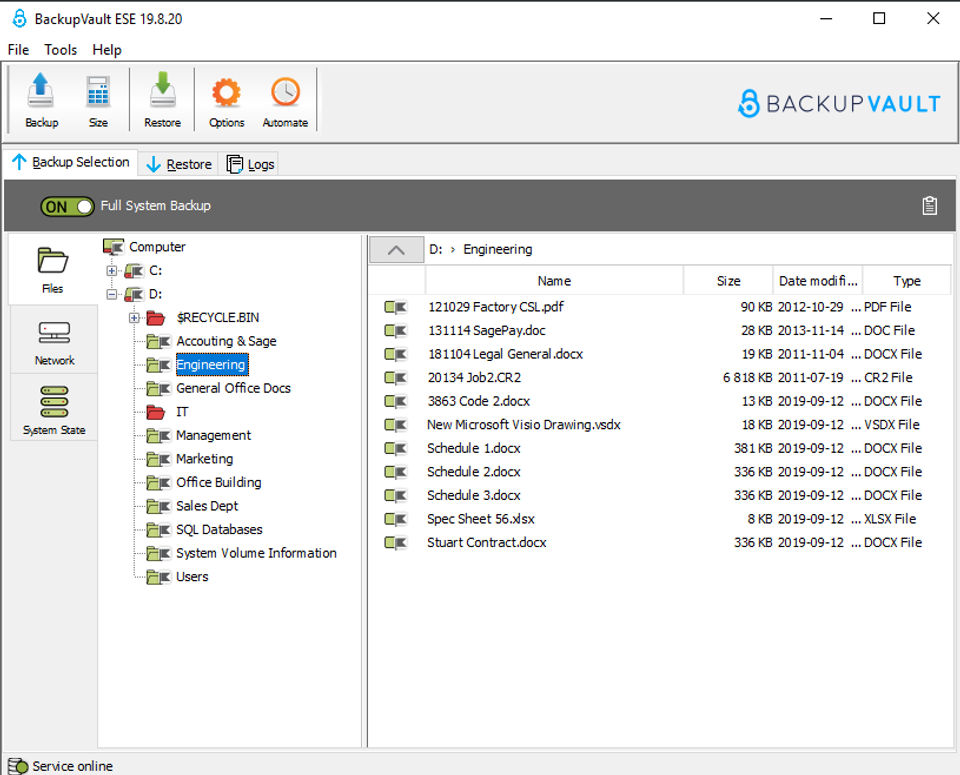Screen dimensions: 960x775
Task: Toggle backup flag for Stuart Contract.docx
Action: pos(396,542)
